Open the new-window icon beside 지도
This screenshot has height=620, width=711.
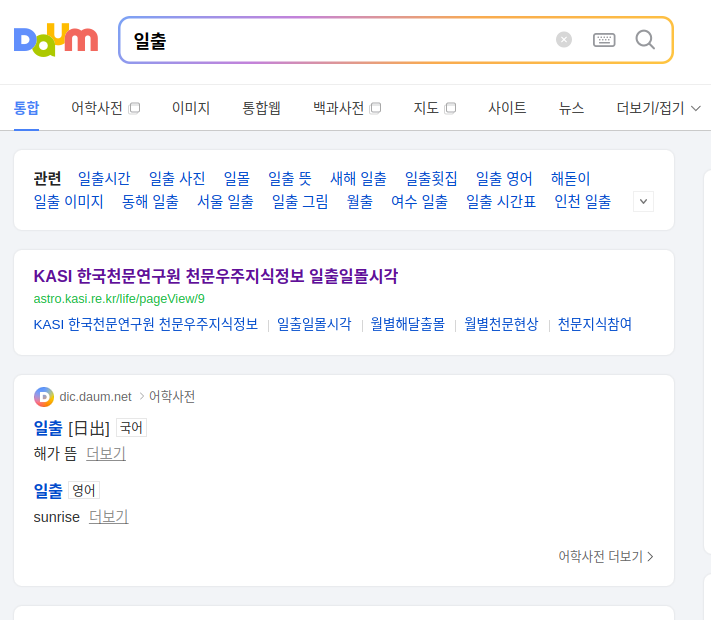[450, 108]
